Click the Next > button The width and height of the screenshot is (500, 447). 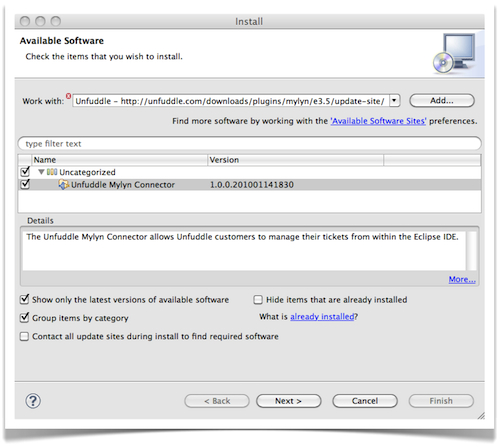pos(288,401)
